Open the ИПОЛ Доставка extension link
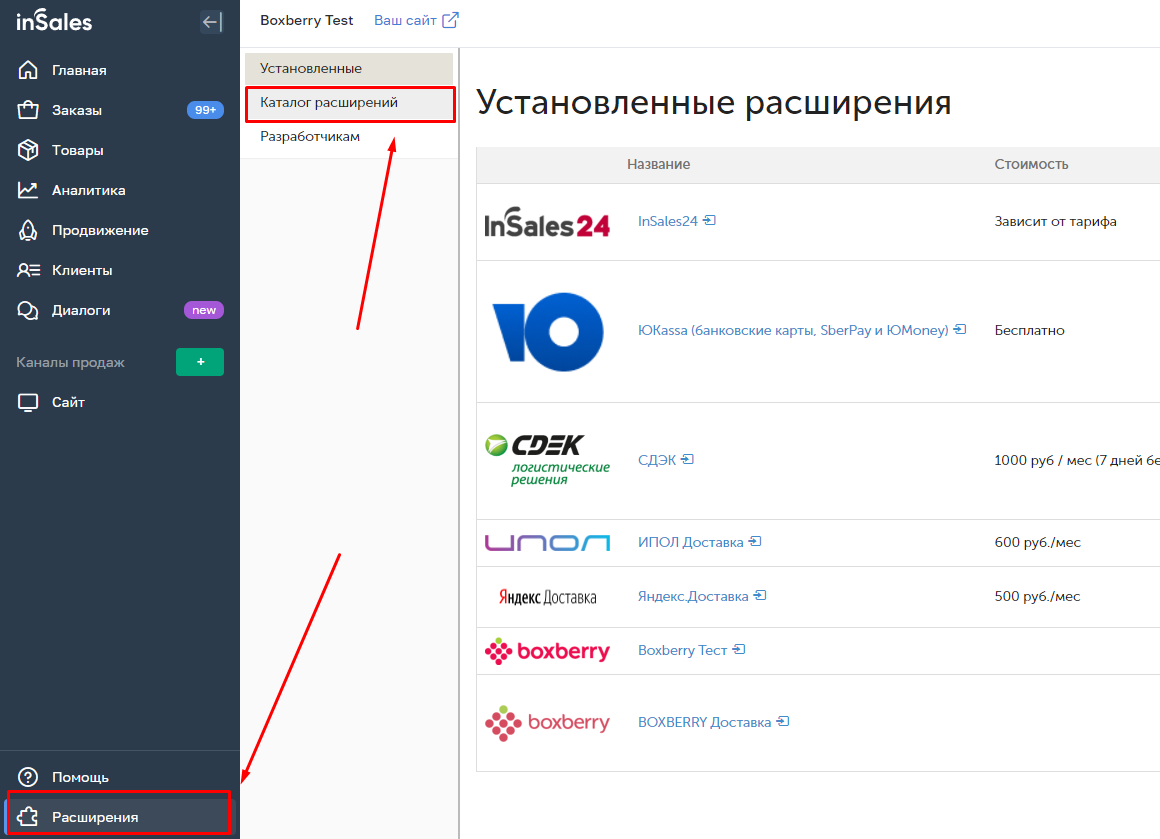1160x839 pixels. [x=690, y=542]
